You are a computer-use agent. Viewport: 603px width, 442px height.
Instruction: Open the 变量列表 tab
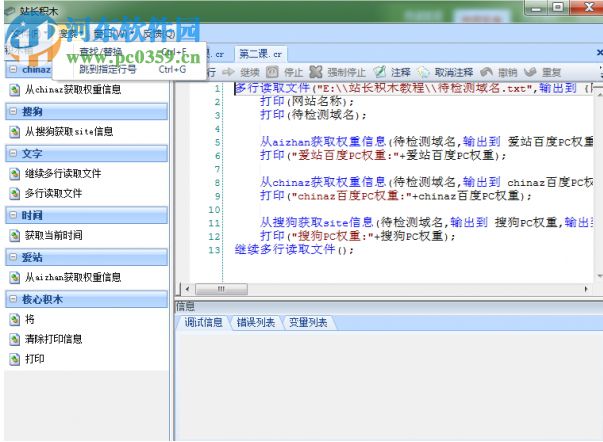(308, 322)
